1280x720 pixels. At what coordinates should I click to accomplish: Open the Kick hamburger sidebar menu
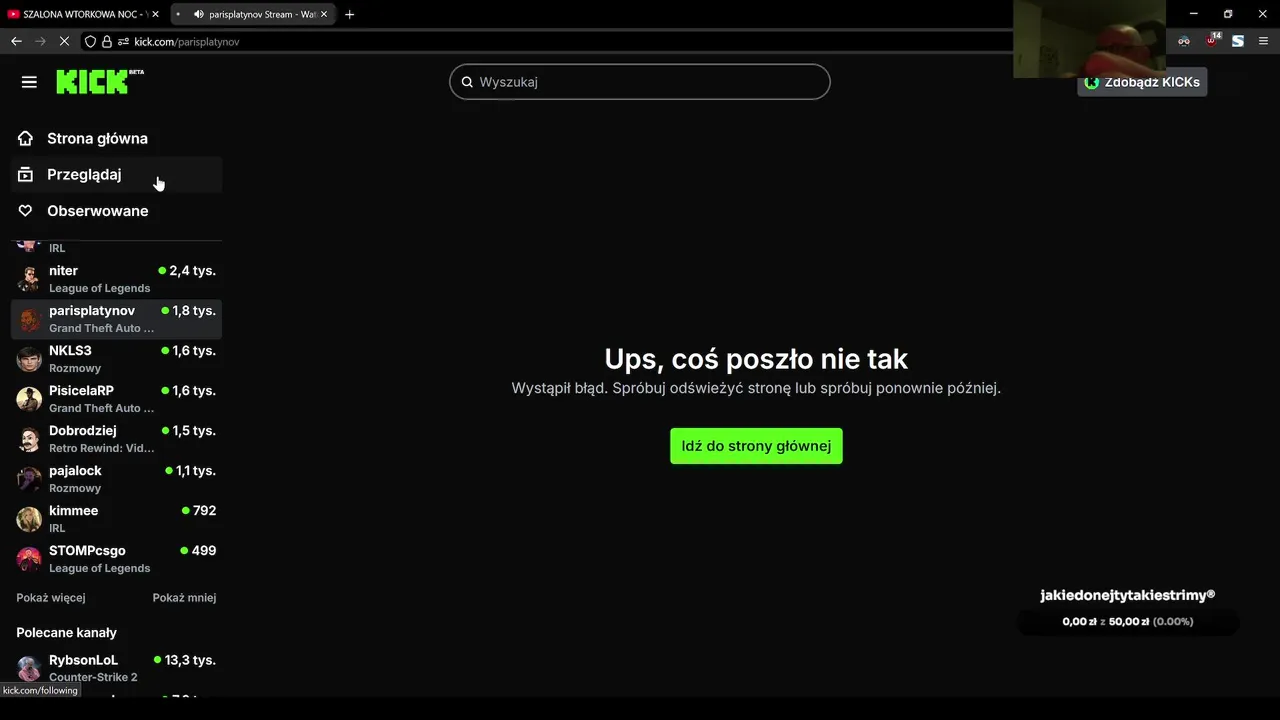(x=29, y=82)
